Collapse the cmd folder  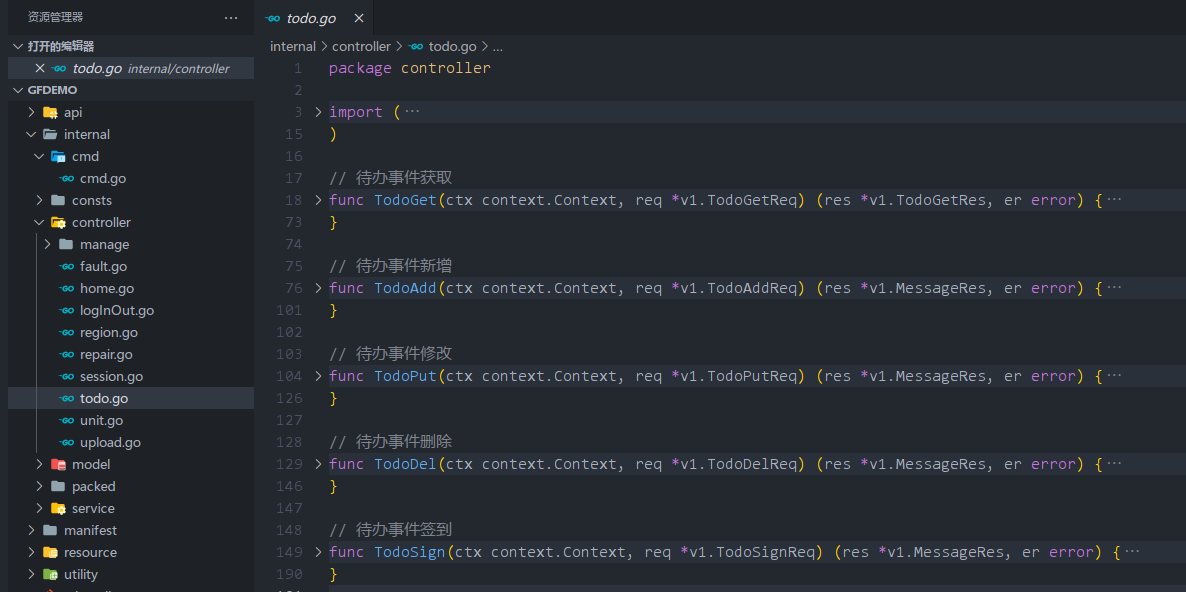[x=39, y=157]
